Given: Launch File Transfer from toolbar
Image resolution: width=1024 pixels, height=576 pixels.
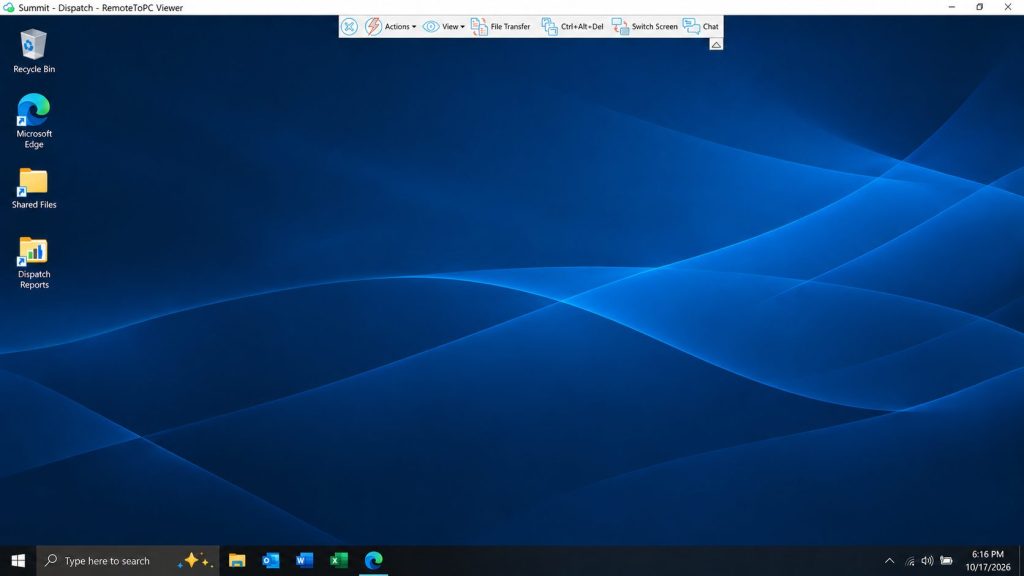Looking at the screenshot, I should tap(500, 27).
